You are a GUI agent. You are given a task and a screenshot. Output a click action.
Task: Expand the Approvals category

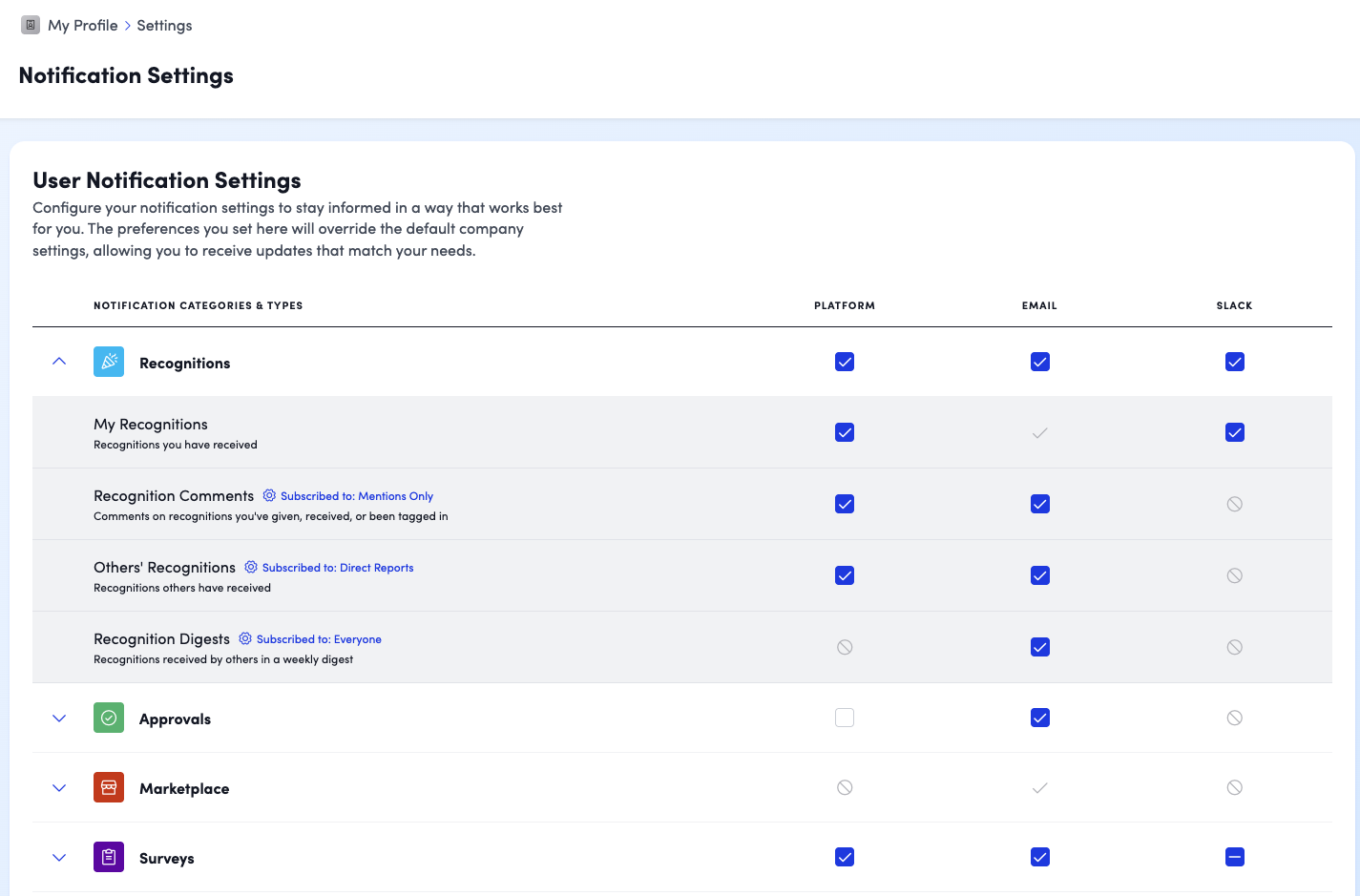point(59,719)
